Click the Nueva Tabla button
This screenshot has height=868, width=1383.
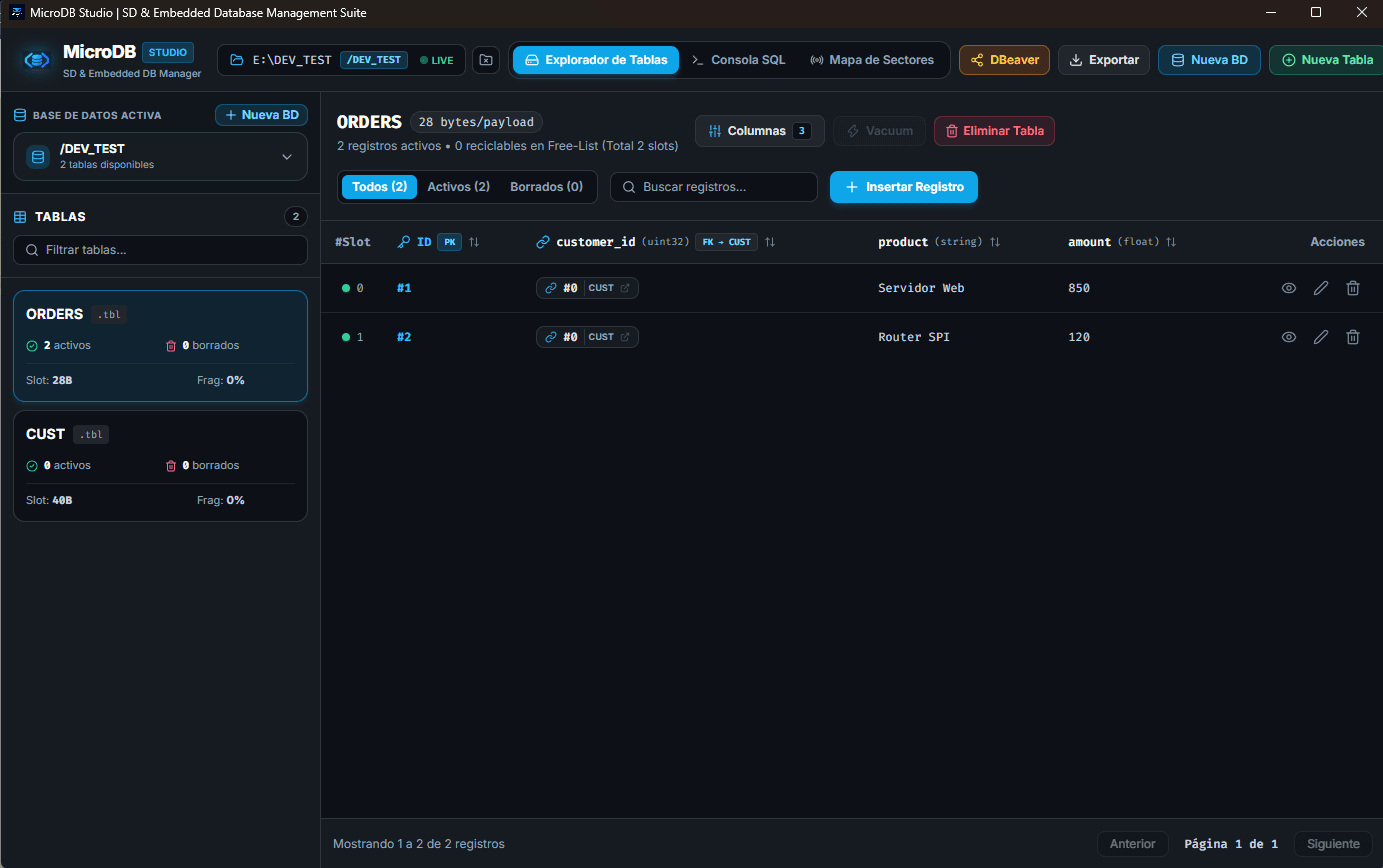pyautogui.click(x=1326, y=60)
